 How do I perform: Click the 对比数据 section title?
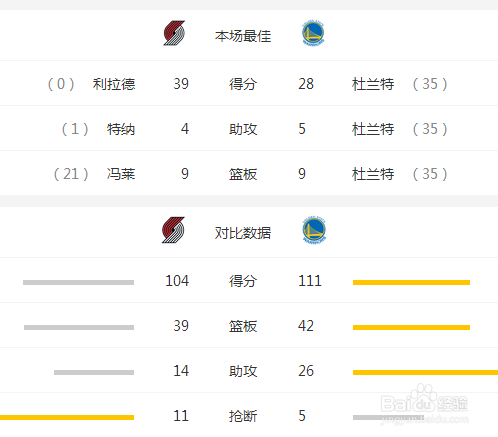click(x=243, y=233)
